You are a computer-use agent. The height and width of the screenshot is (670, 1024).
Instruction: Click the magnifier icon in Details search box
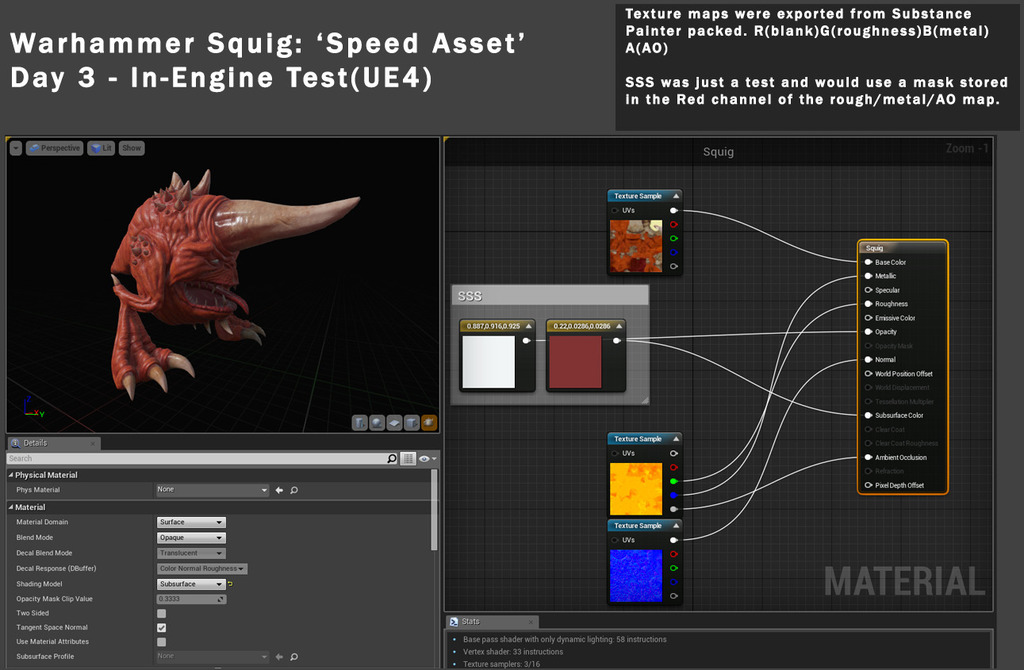pos(392,458)
